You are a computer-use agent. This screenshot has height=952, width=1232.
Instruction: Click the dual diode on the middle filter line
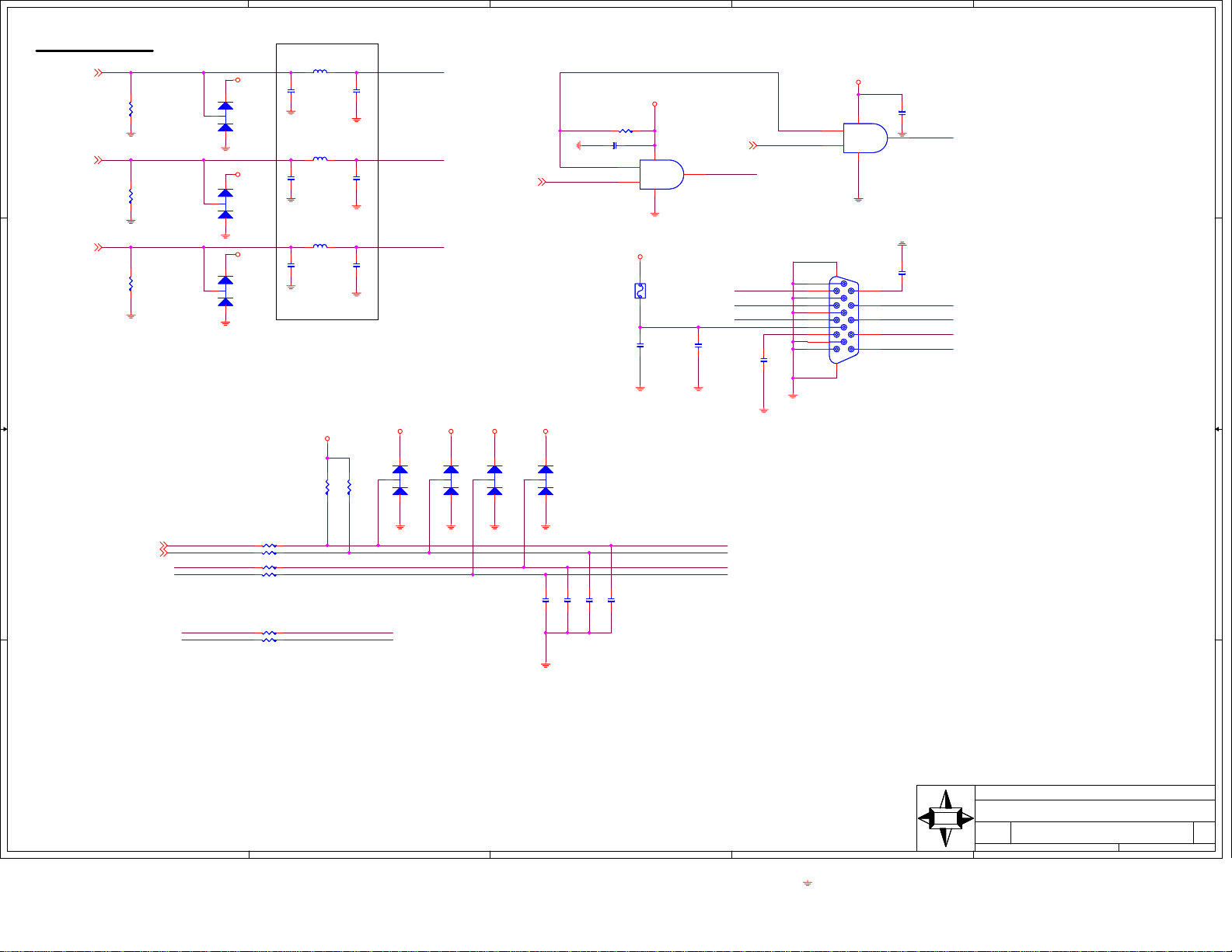coord(225,204)
